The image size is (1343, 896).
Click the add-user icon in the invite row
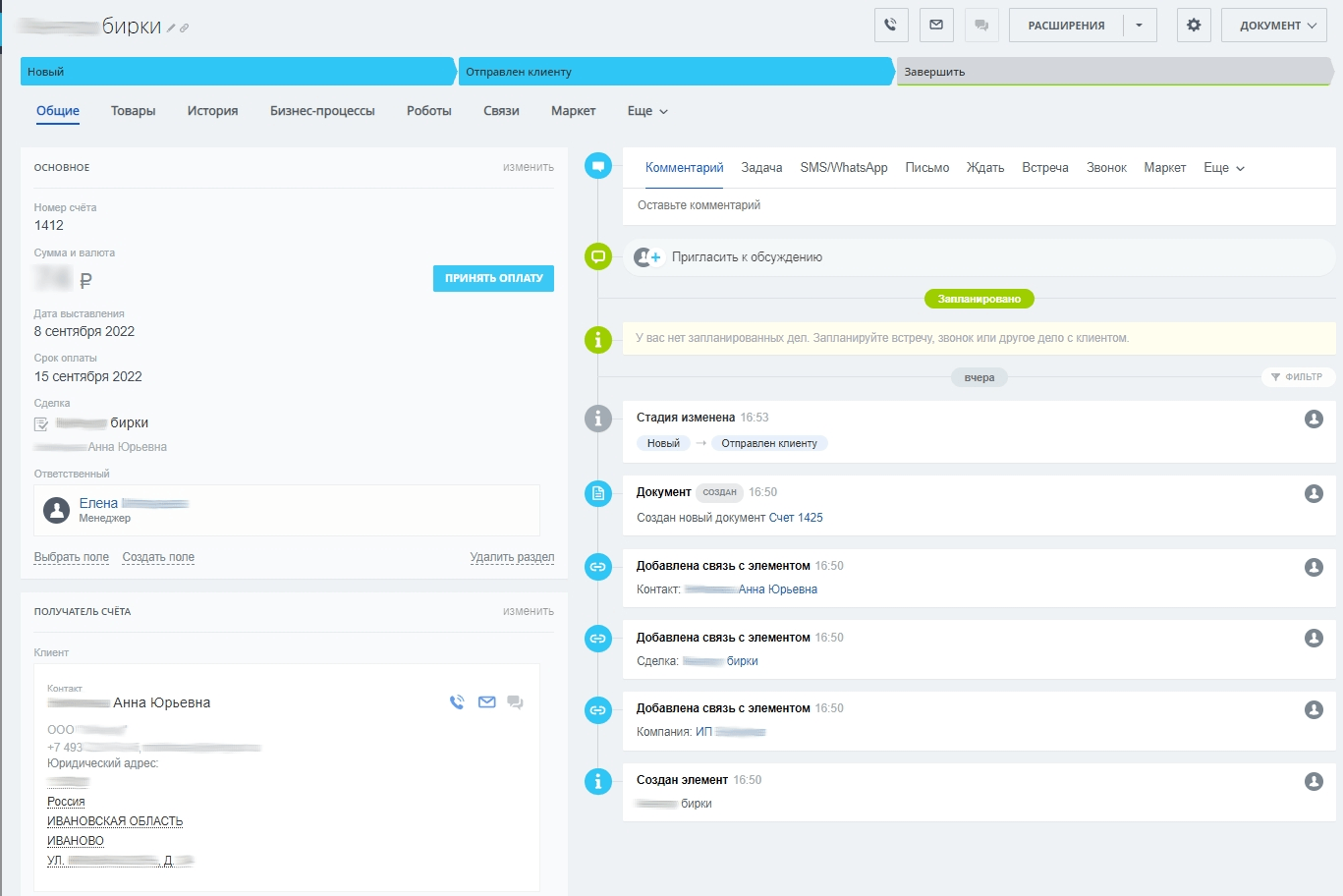pos(646,257)
